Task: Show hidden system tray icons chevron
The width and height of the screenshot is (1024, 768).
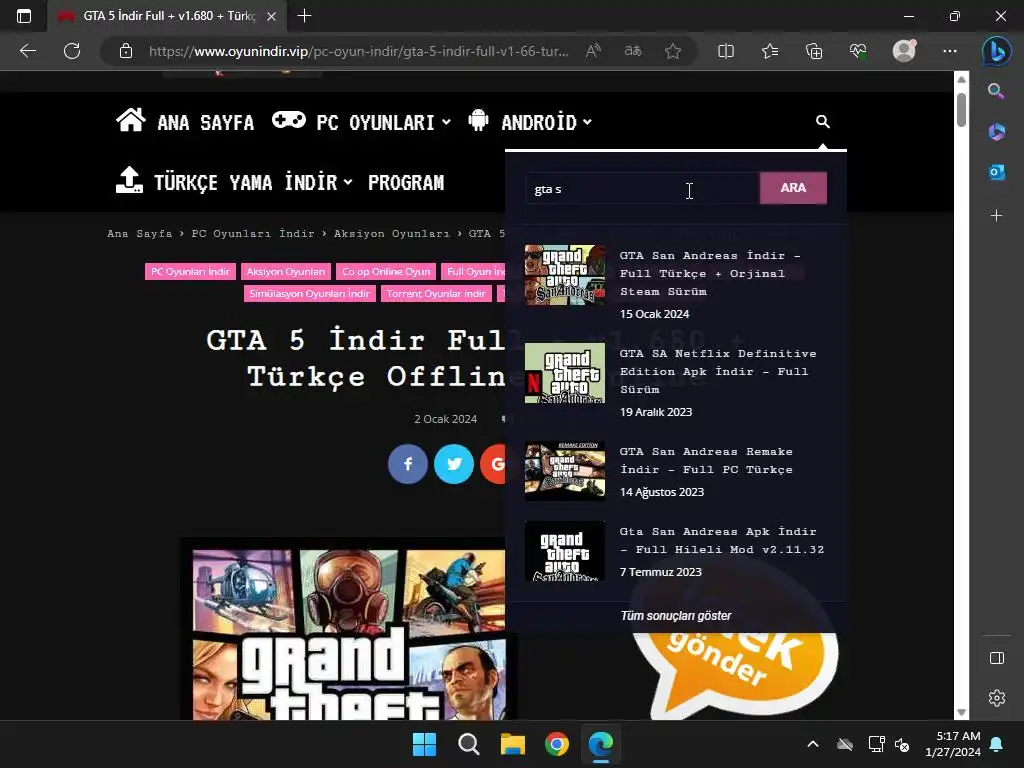Action: [812, 744]
